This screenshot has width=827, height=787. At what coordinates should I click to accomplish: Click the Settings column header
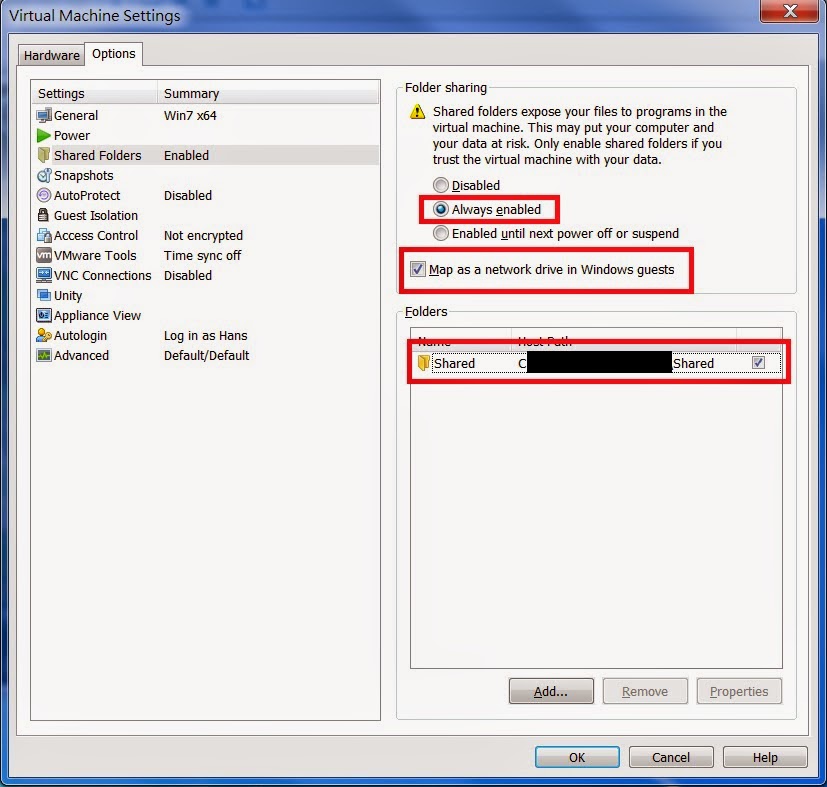point(94,93)
